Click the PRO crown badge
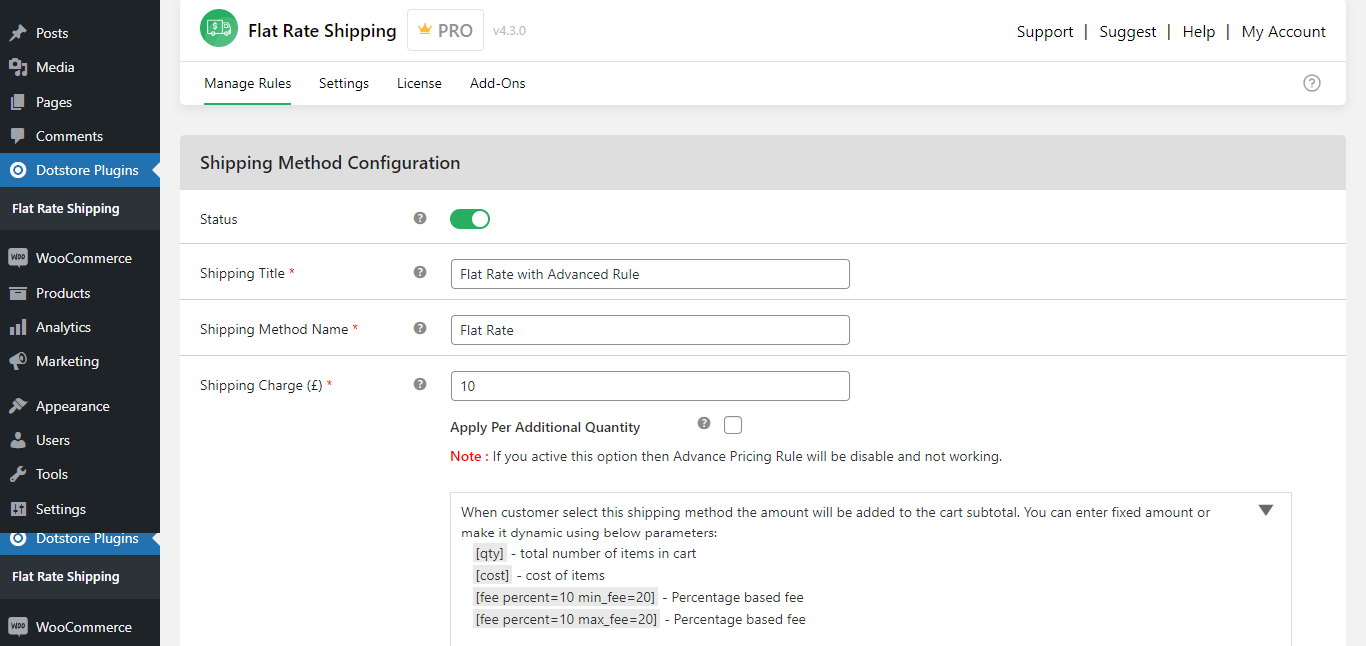 point(445,30)
